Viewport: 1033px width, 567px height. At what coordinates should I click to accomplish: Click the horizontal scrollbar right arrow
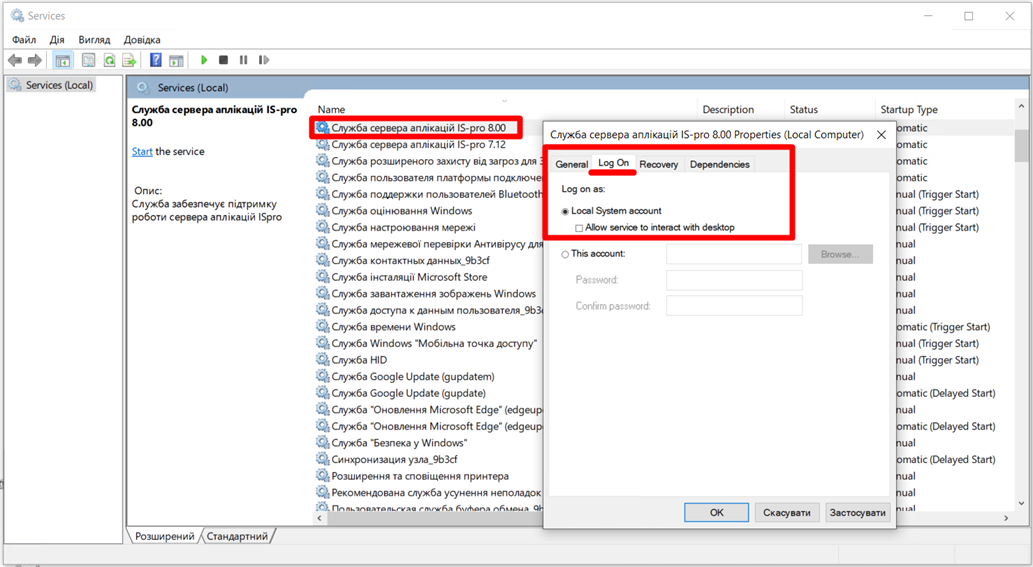click(1006, 518)
